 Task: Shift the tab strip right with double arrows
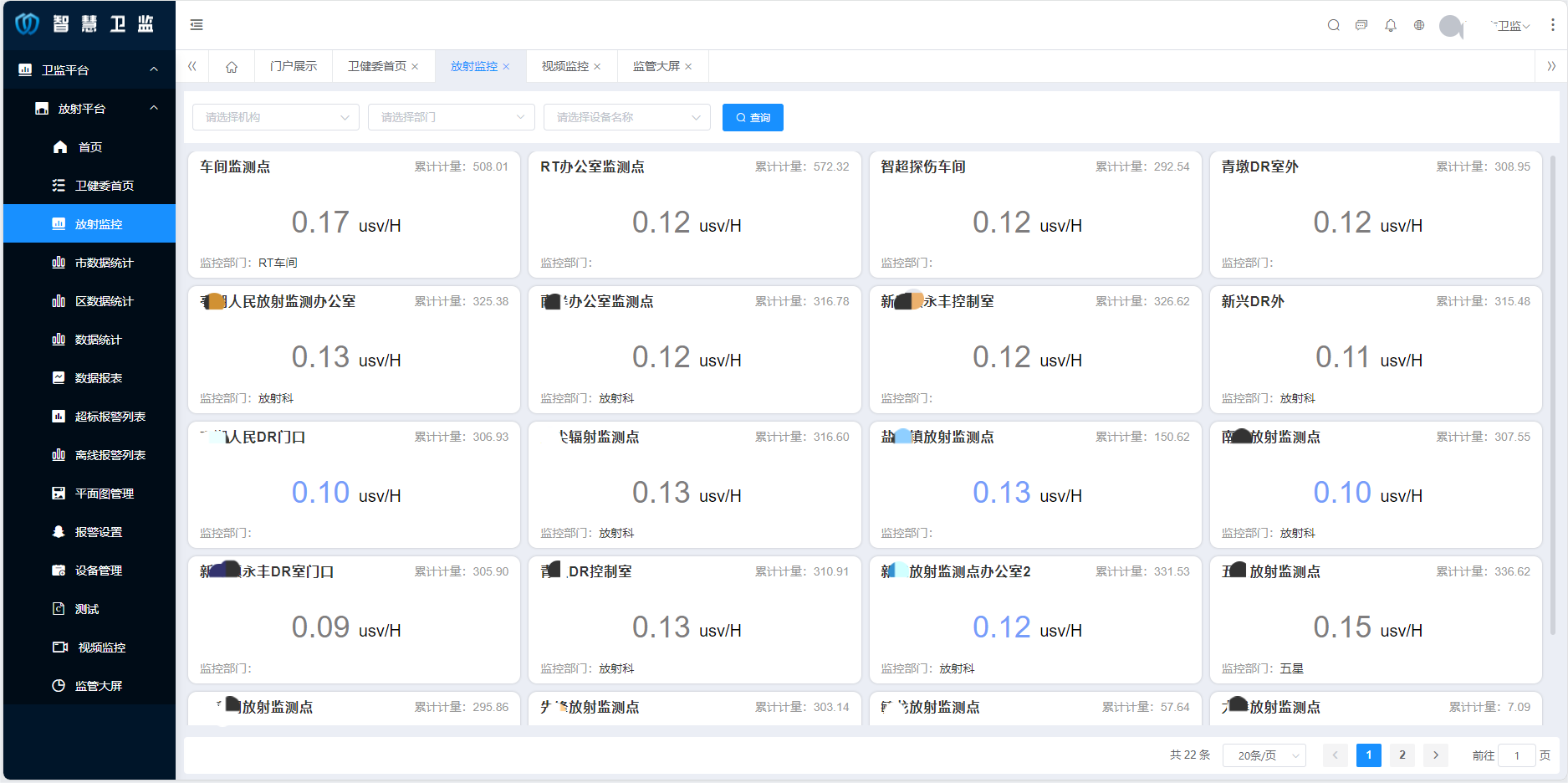coord(1551,66)
